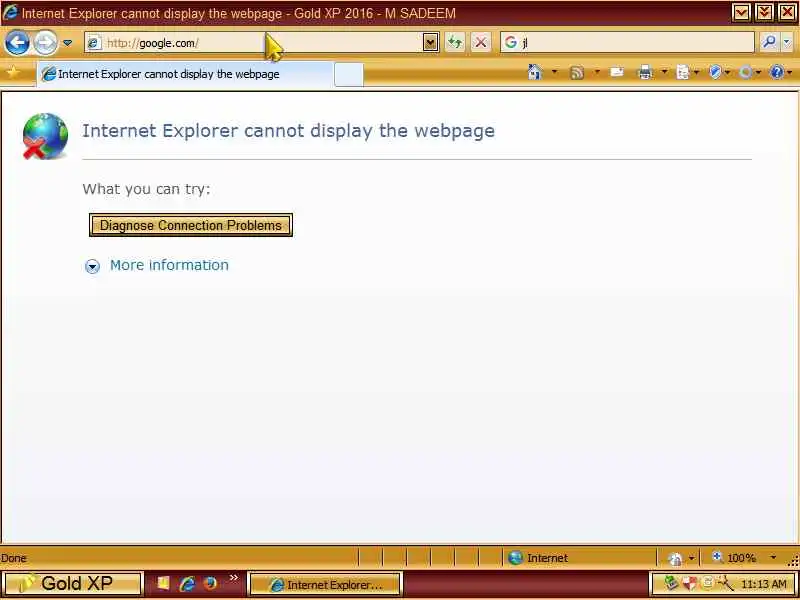Viewport: 800px width, 600px height.
Task: Expand the Feeds dropdown arrow
Action: click(597, 72)
